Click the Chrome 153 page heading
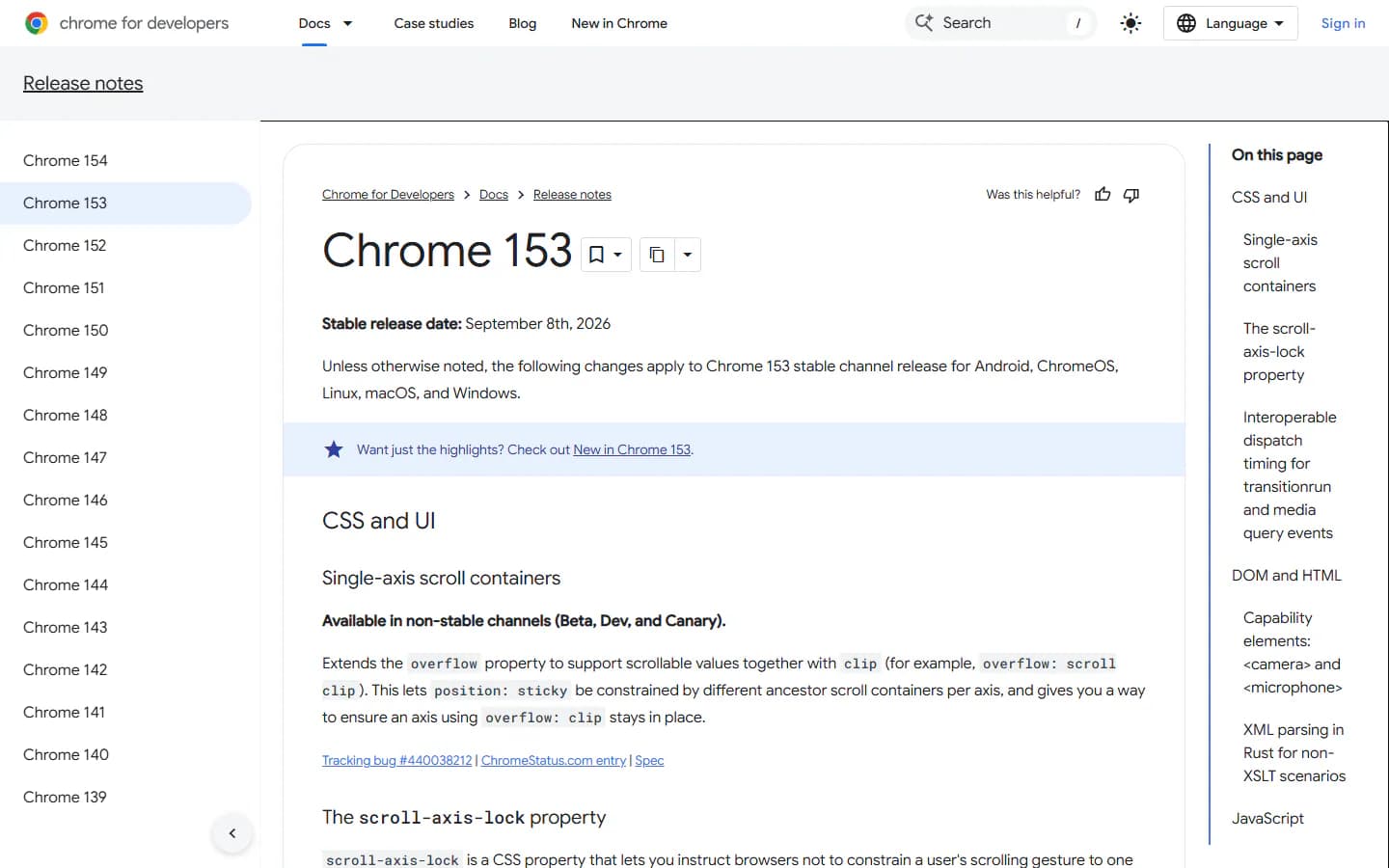Image resolution: width=1389 pixels, height=868 pixels. tap(448, 251)
